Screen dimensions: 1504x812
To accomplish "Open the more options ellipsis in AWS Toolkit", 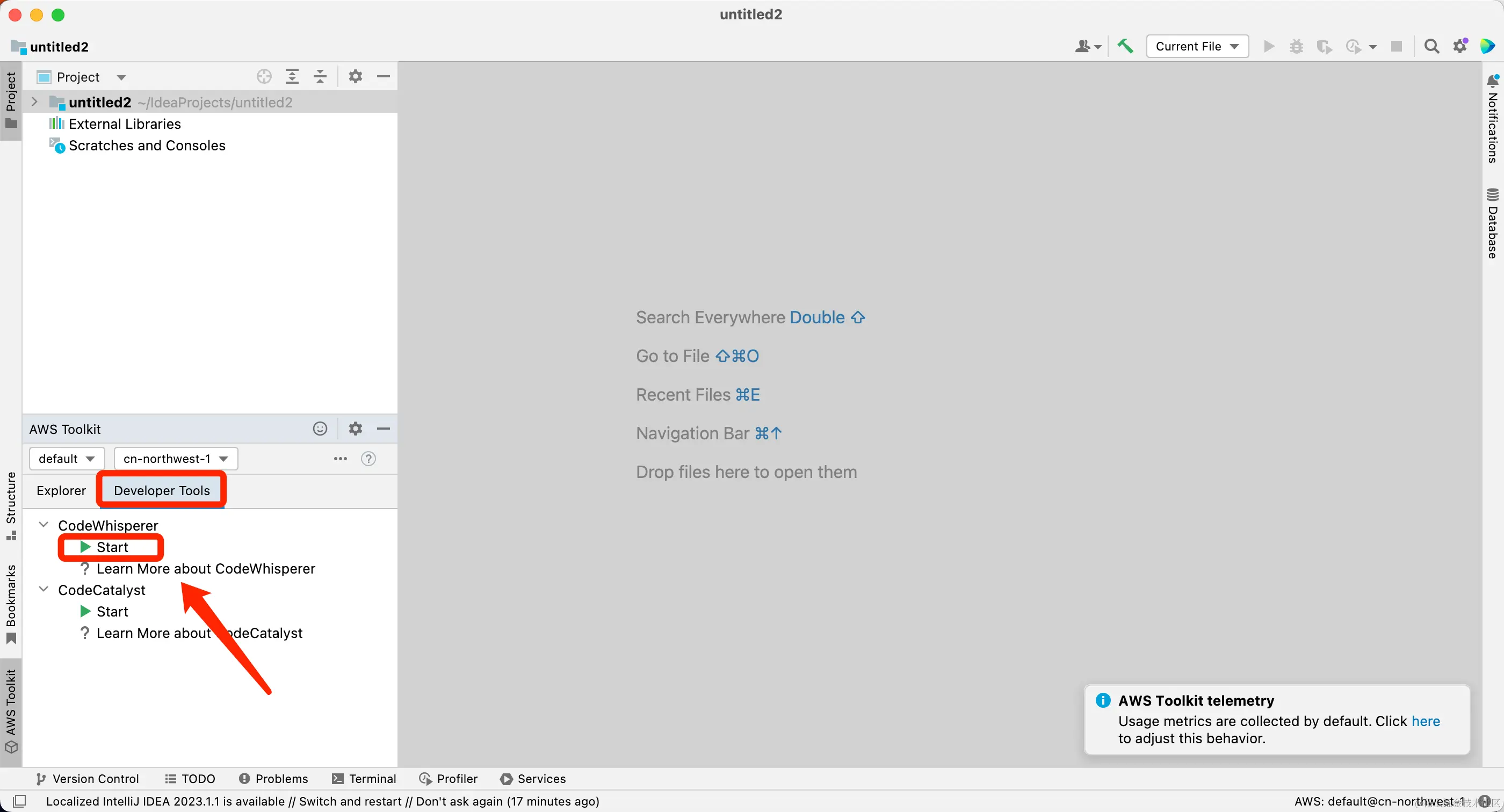I will [341, 459].
